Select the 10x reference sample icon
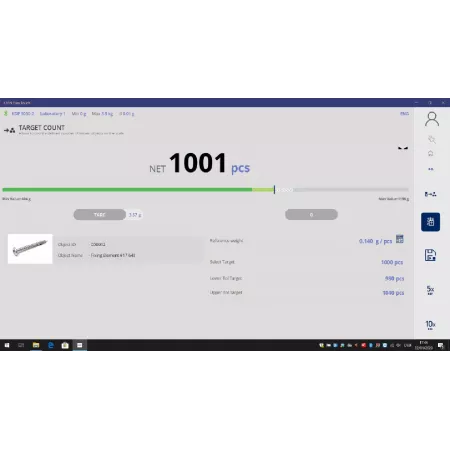Screen dimensions: 450x450 click(x=430, y=325)
